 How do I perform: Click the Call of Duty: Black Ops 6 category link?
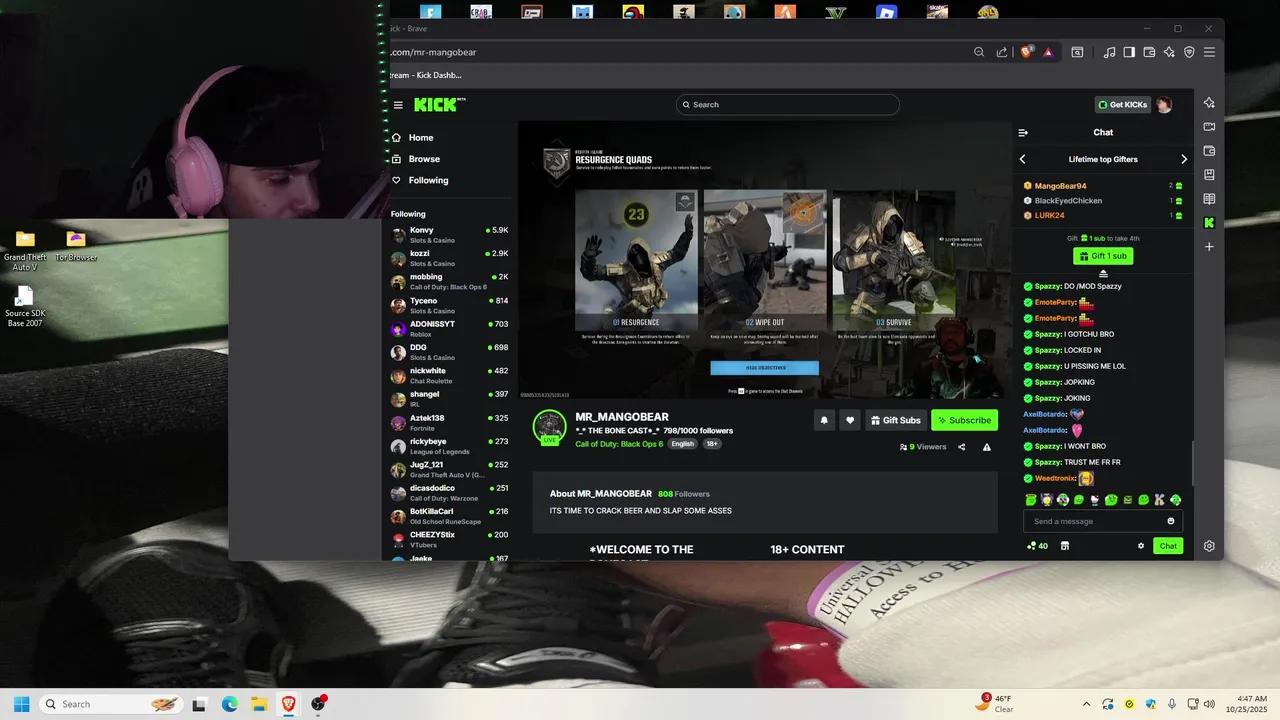(619, 444)
